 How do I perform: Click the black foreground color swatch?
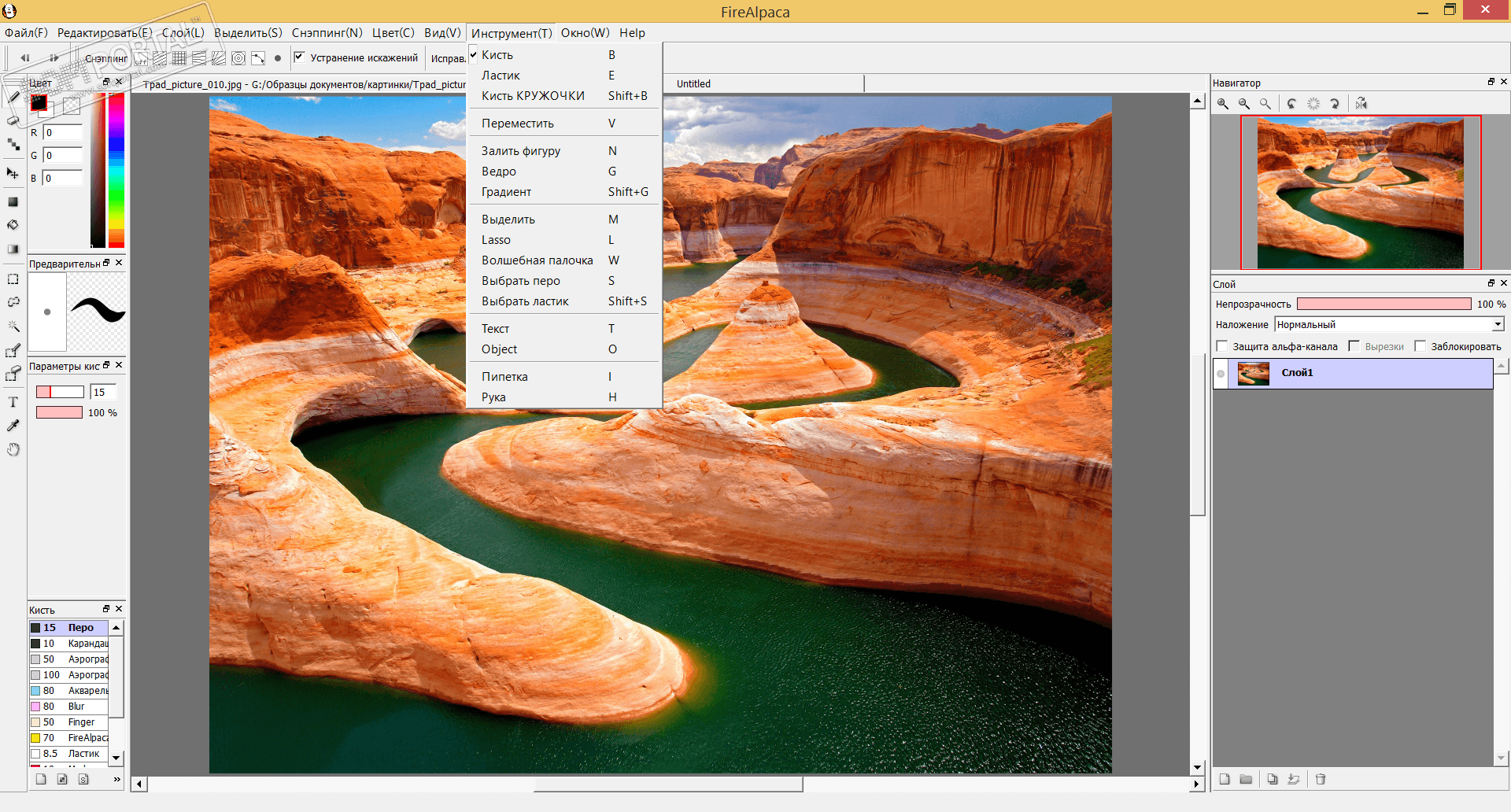[38, 102]
